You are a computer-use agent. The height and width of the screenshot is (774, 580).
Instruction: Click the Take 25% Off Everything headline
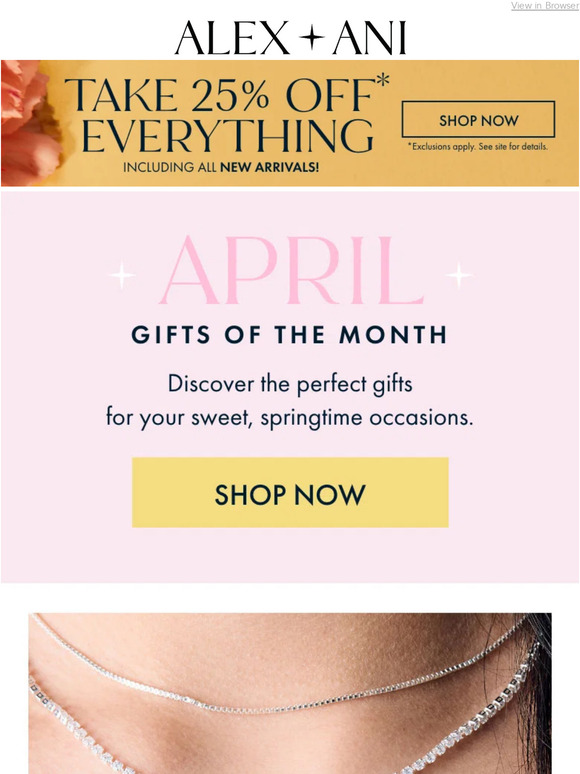click(x=227, y=115)
